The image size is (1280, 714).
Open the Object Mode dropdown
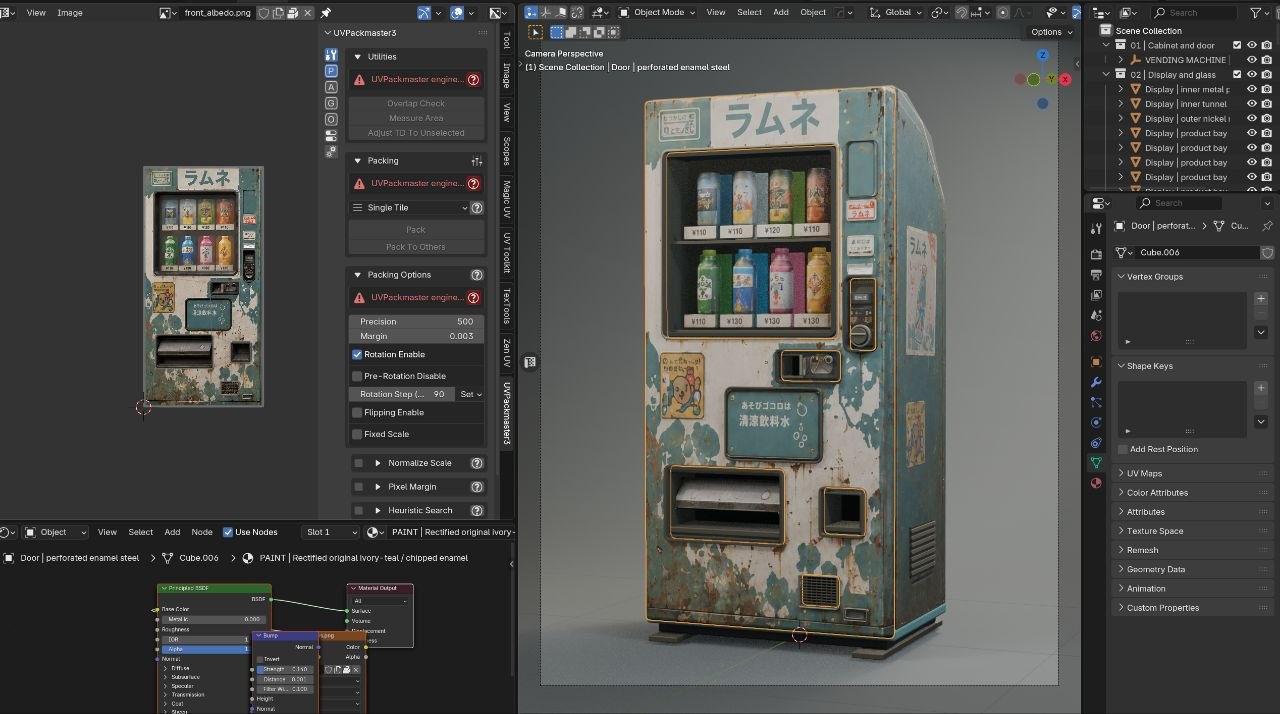point(658,12)
